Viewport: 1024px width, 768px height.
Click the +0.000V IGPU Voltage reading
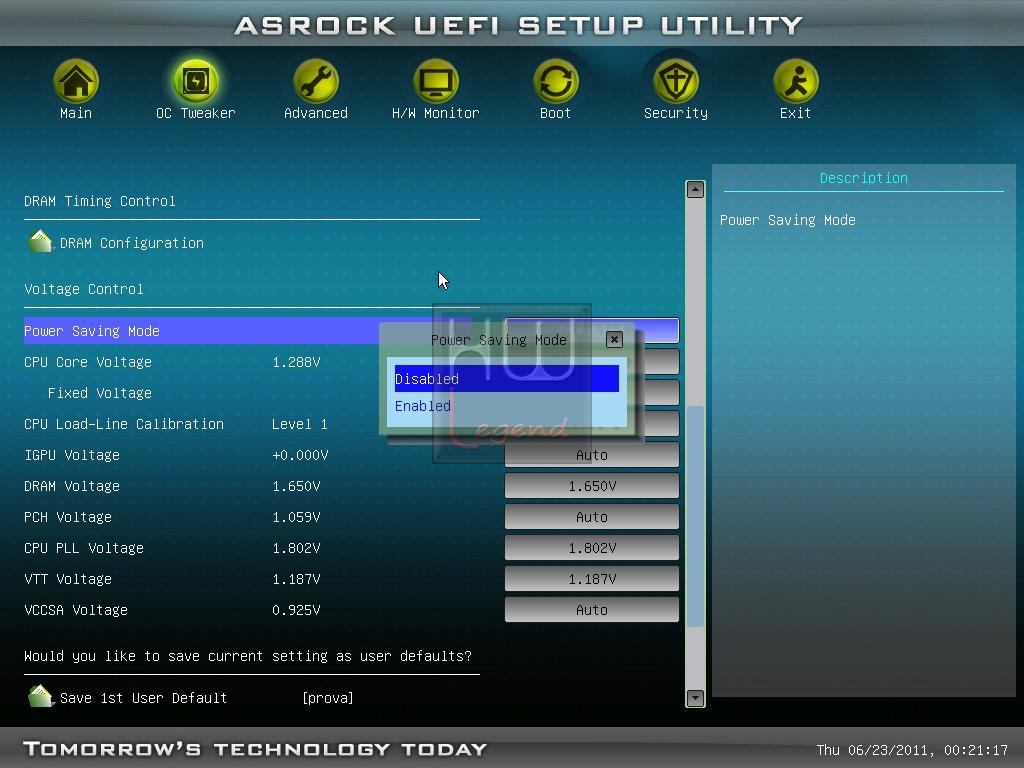click(300, 455)
